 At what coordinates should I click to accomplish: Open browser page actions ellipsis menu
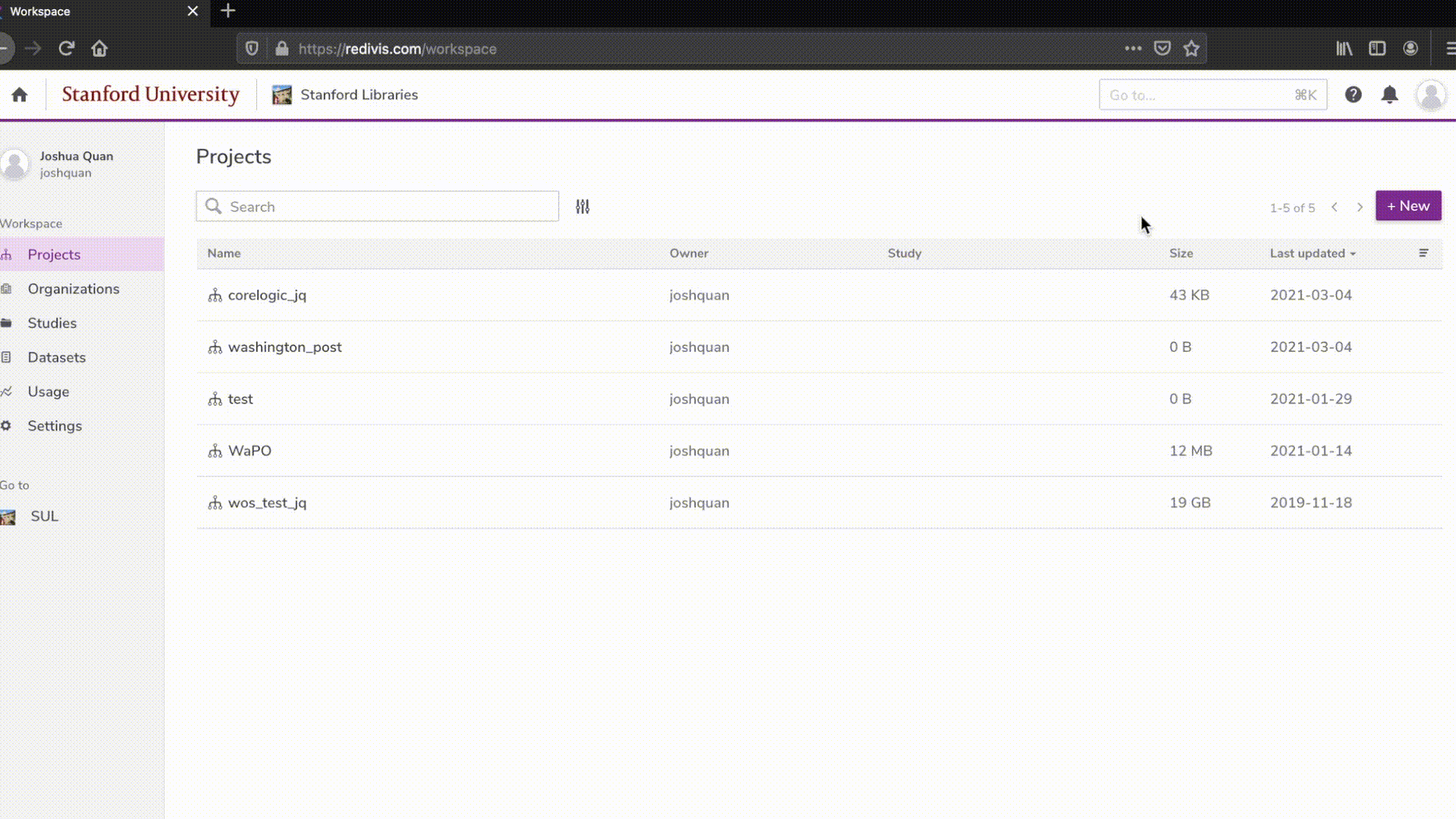point(1133,49)
